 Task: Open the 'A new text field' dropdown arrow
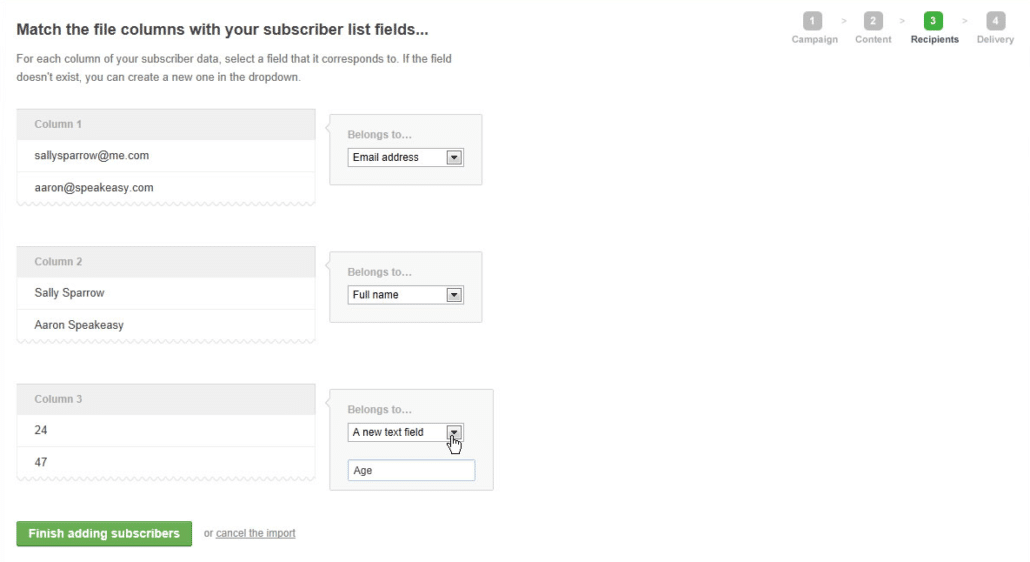454,432
